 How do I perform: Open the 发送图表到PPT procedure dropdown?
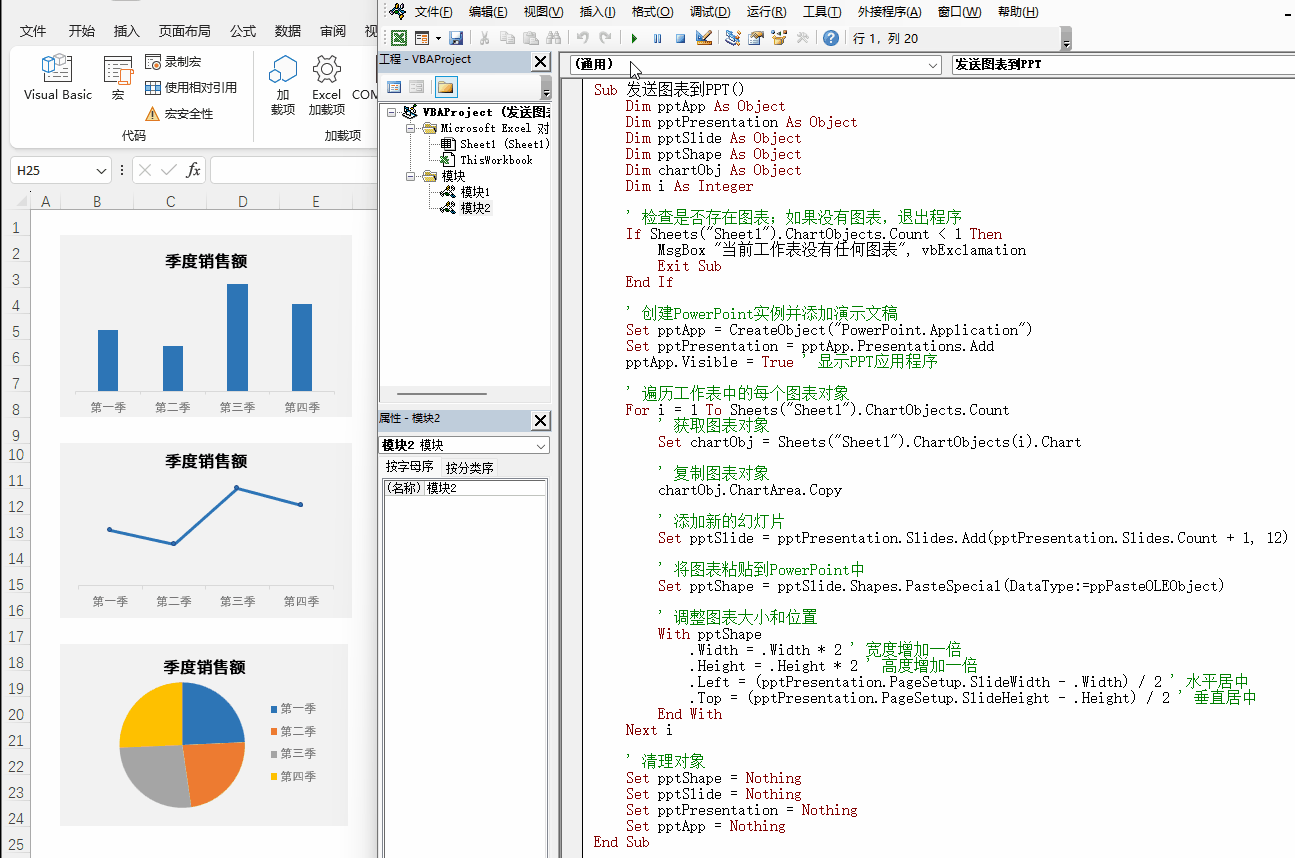pyautogui.click(x=1122, y=64)
